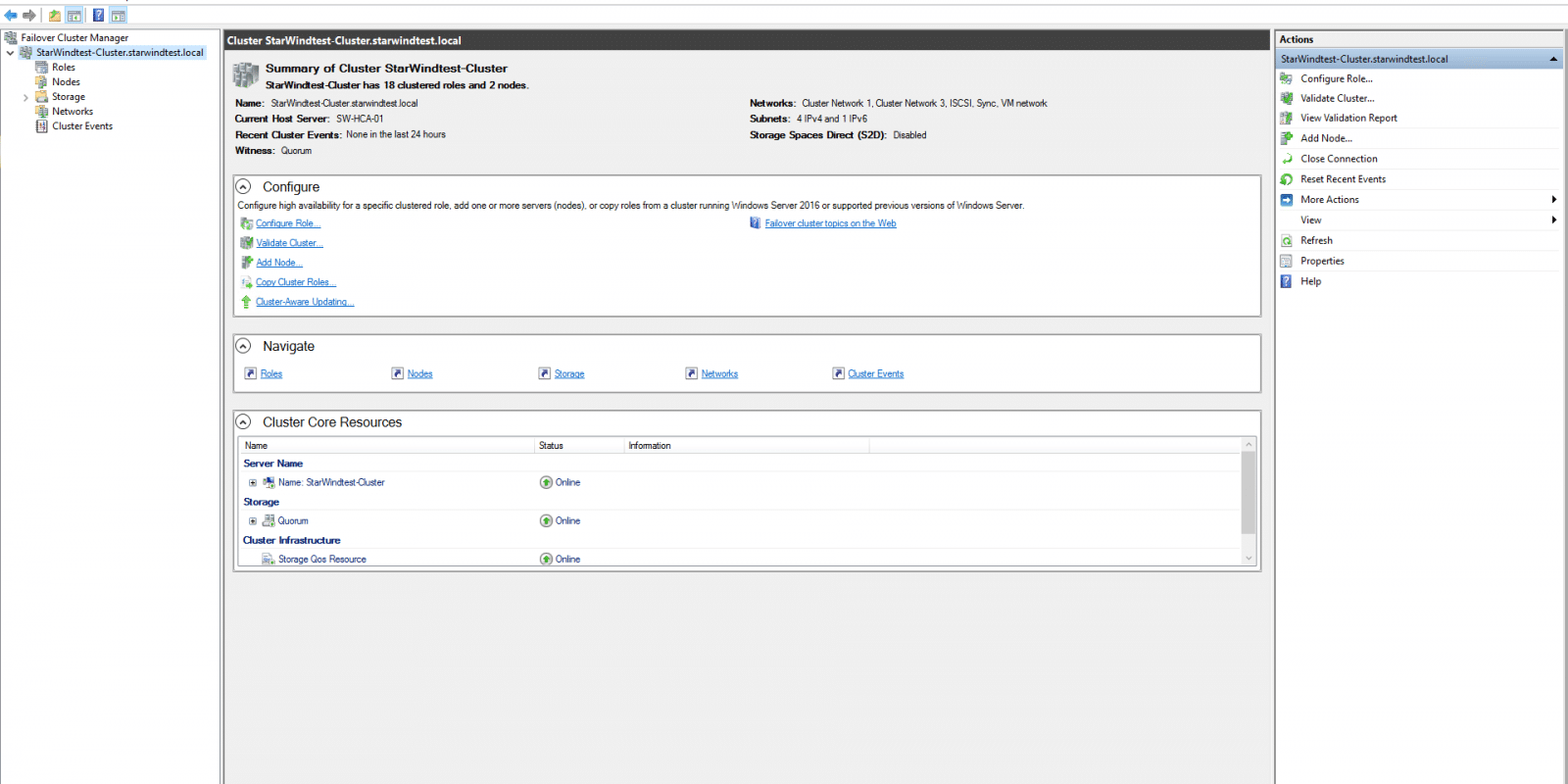
Task: Navigate to Cluster Events via shortcut link
Action: point(876,374)
